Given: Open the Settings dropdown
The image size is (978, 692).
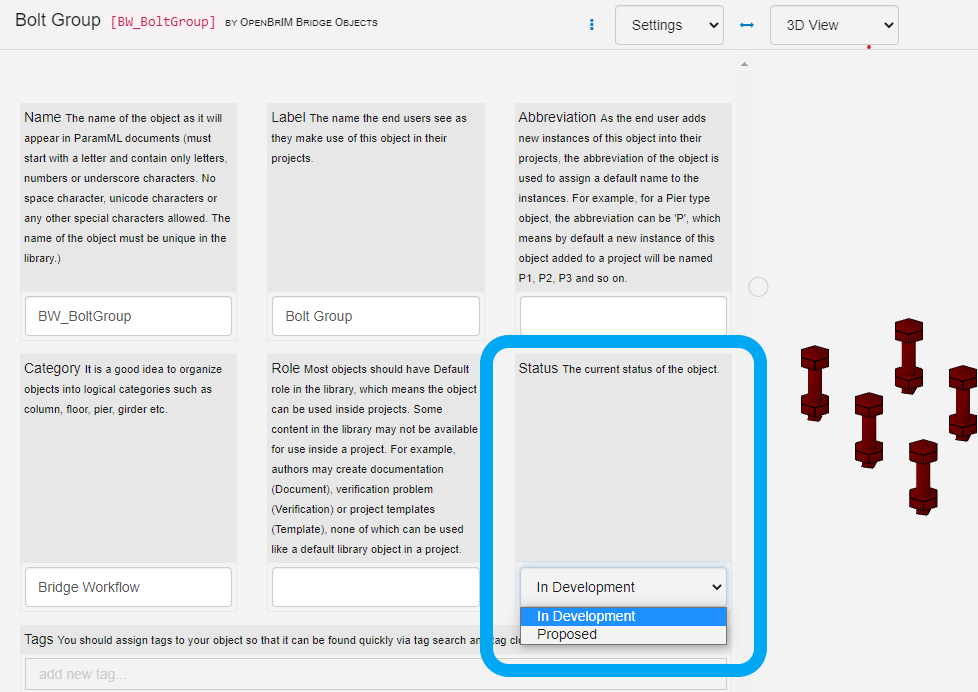Looking at the screenshot, I should click(x=669, y=25).
